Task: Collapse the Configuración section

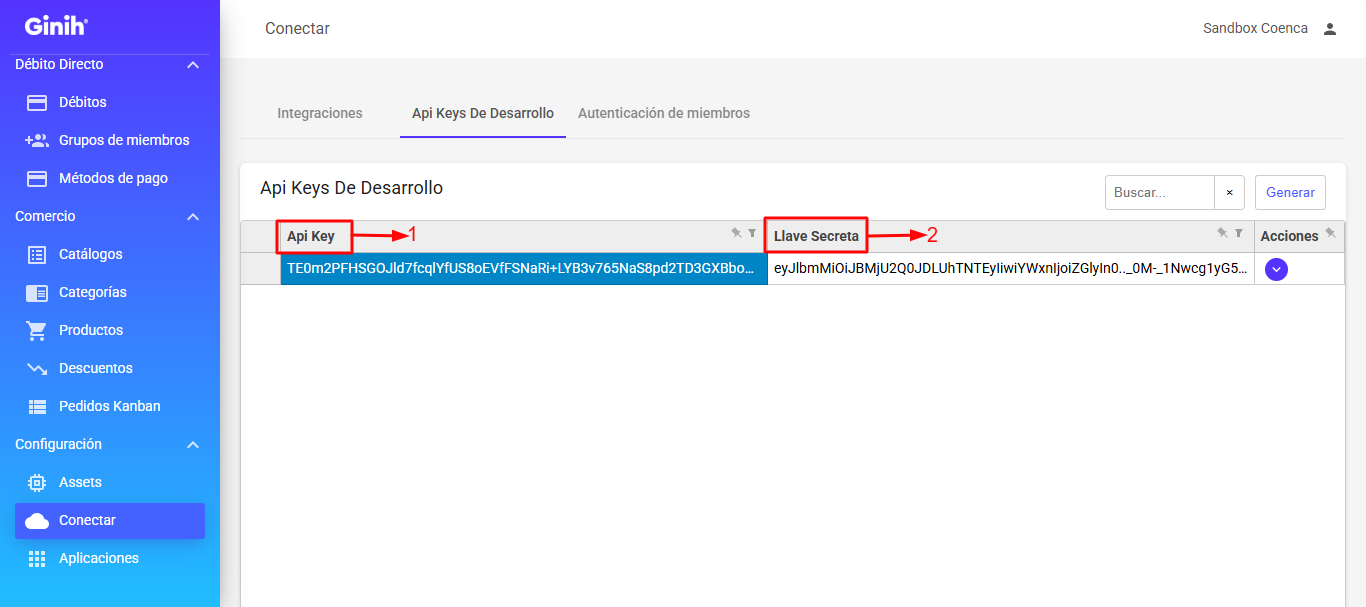Action: point(194,445)
